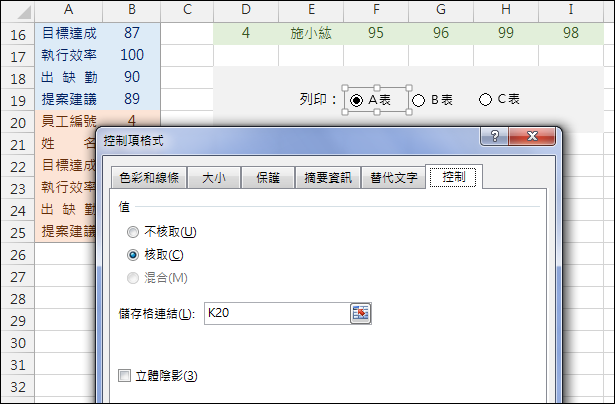Click cell D16 with value 4
Screen dimensions: 615x404
point(246,33)
